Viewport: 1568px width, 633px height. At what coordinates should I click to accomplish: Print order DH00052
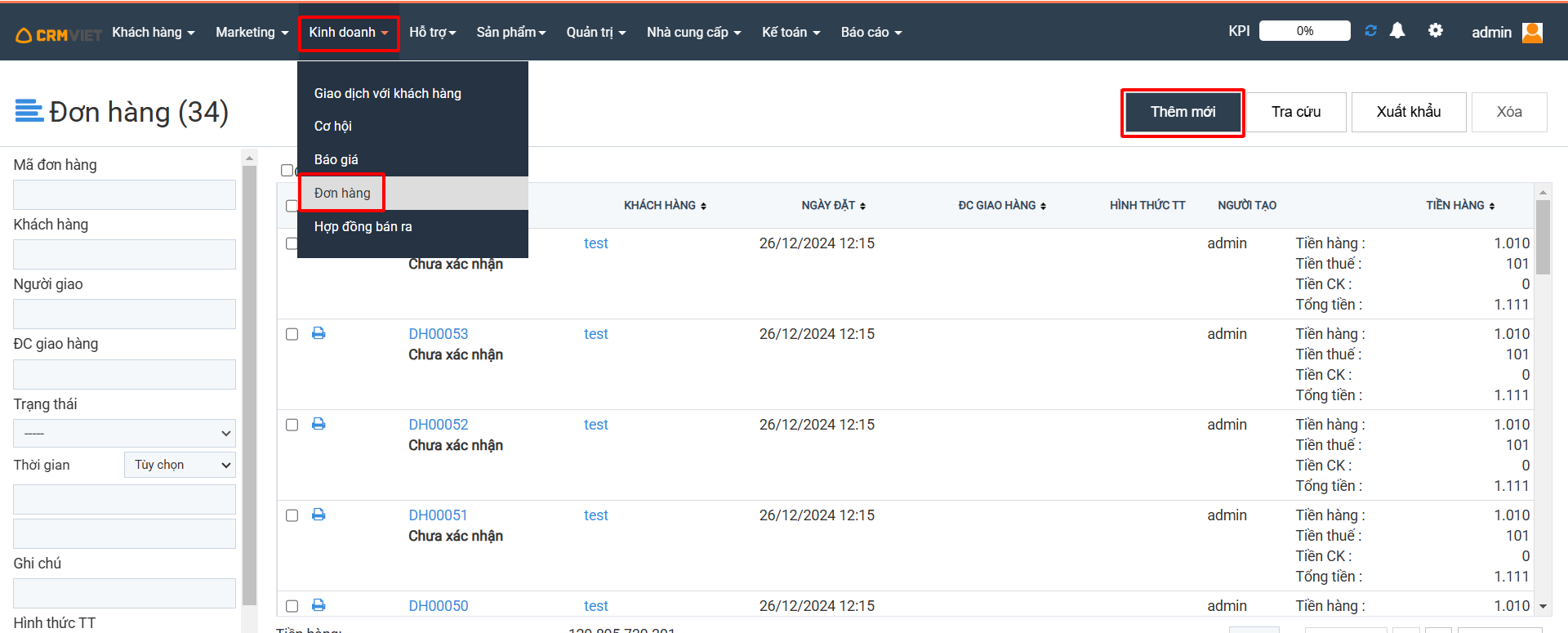[318, 424]
